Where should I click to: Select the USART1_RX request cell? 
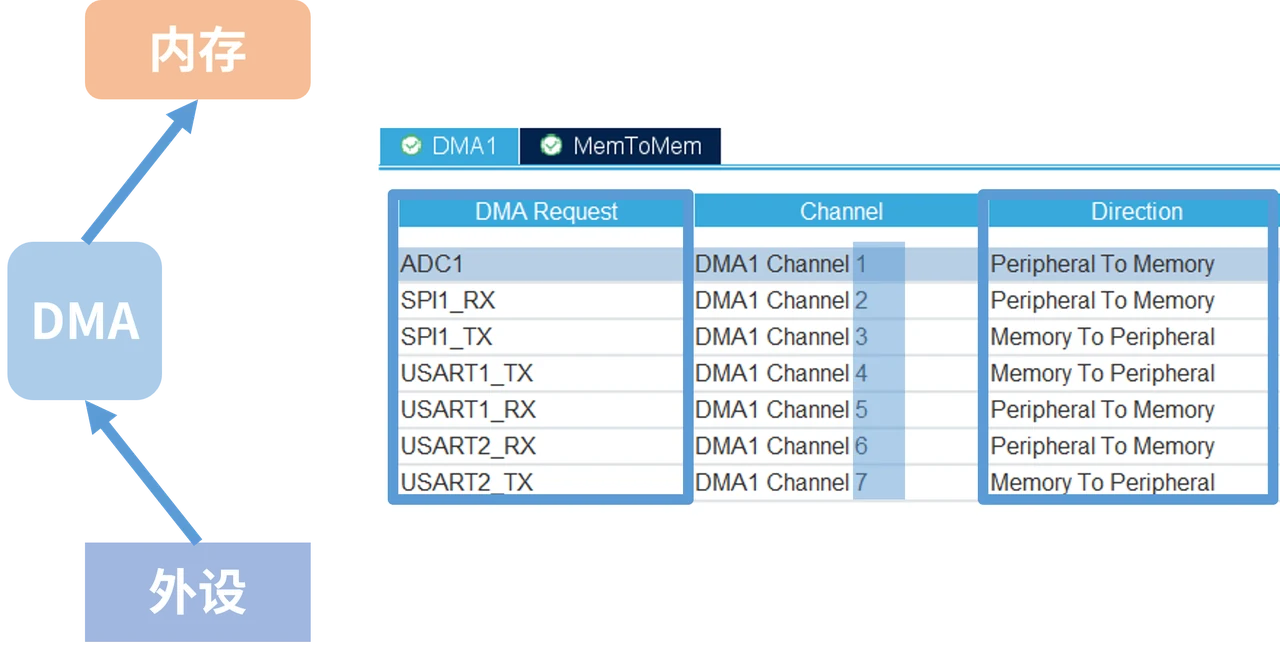(x=541, y=410)
